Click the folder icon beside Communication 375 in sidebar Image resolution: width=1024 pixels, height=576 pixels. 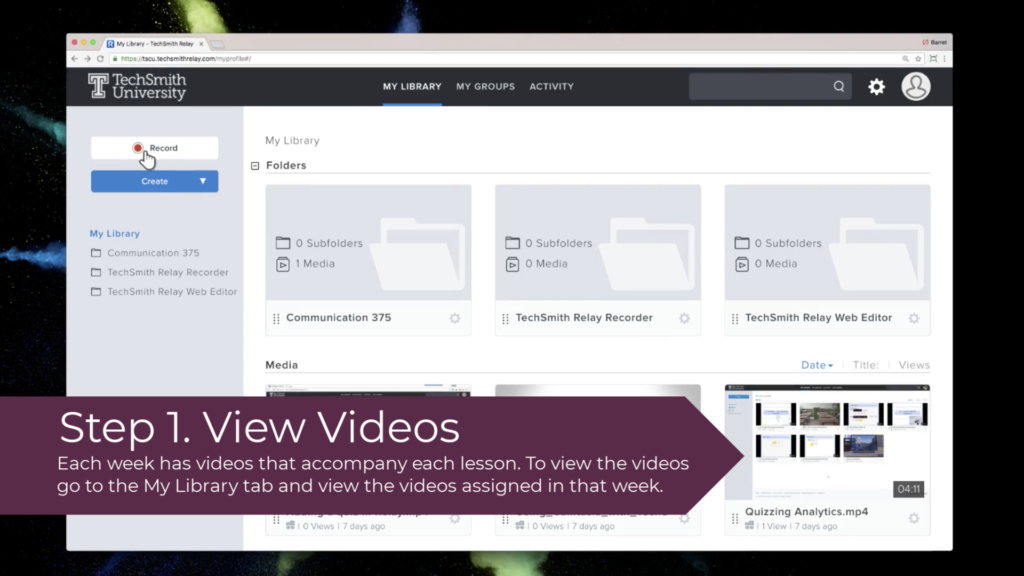tap(96, 253)
